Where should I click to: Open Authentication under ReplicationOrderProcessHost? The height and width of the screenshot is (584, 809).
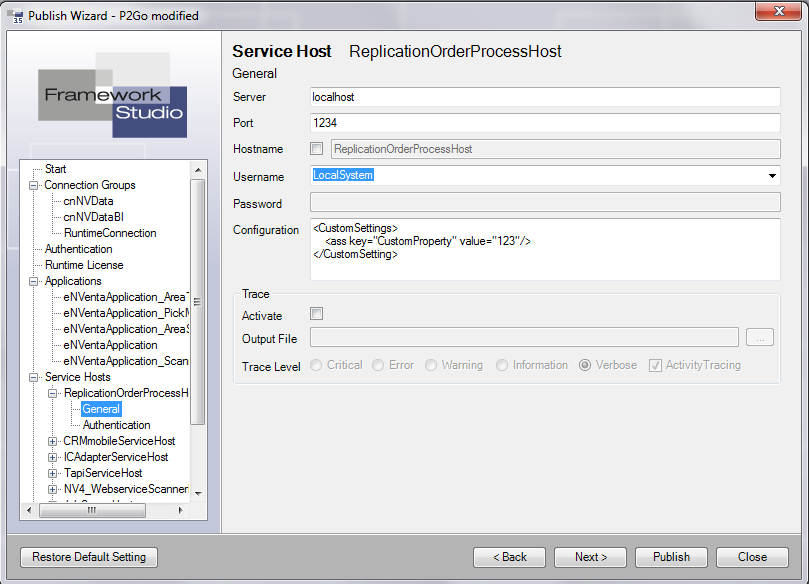pyautogui.click(x=117, y=425)
